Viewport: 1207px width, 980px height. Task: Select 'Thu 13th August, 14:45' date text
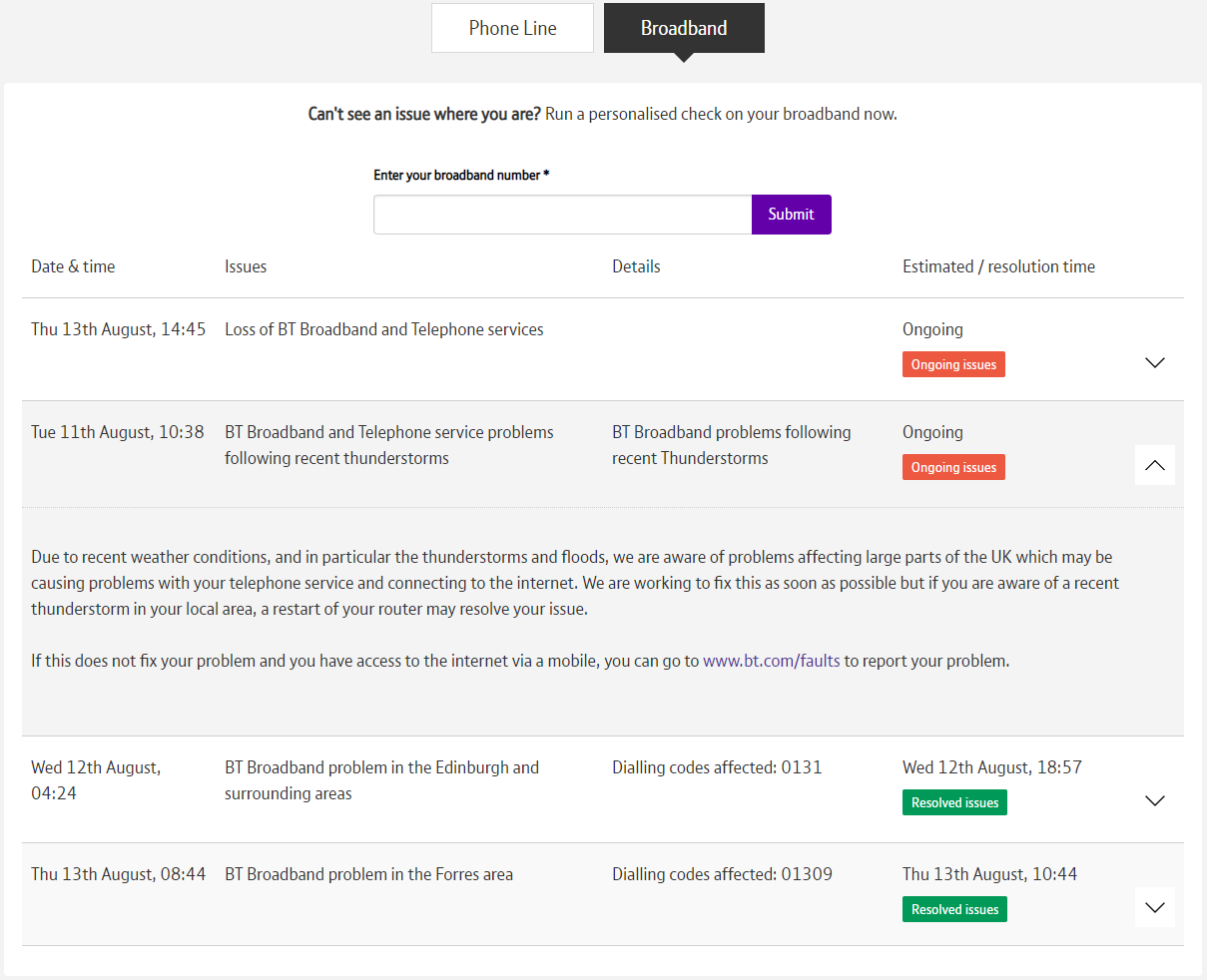pyautogui.click(x=118, y=329)
